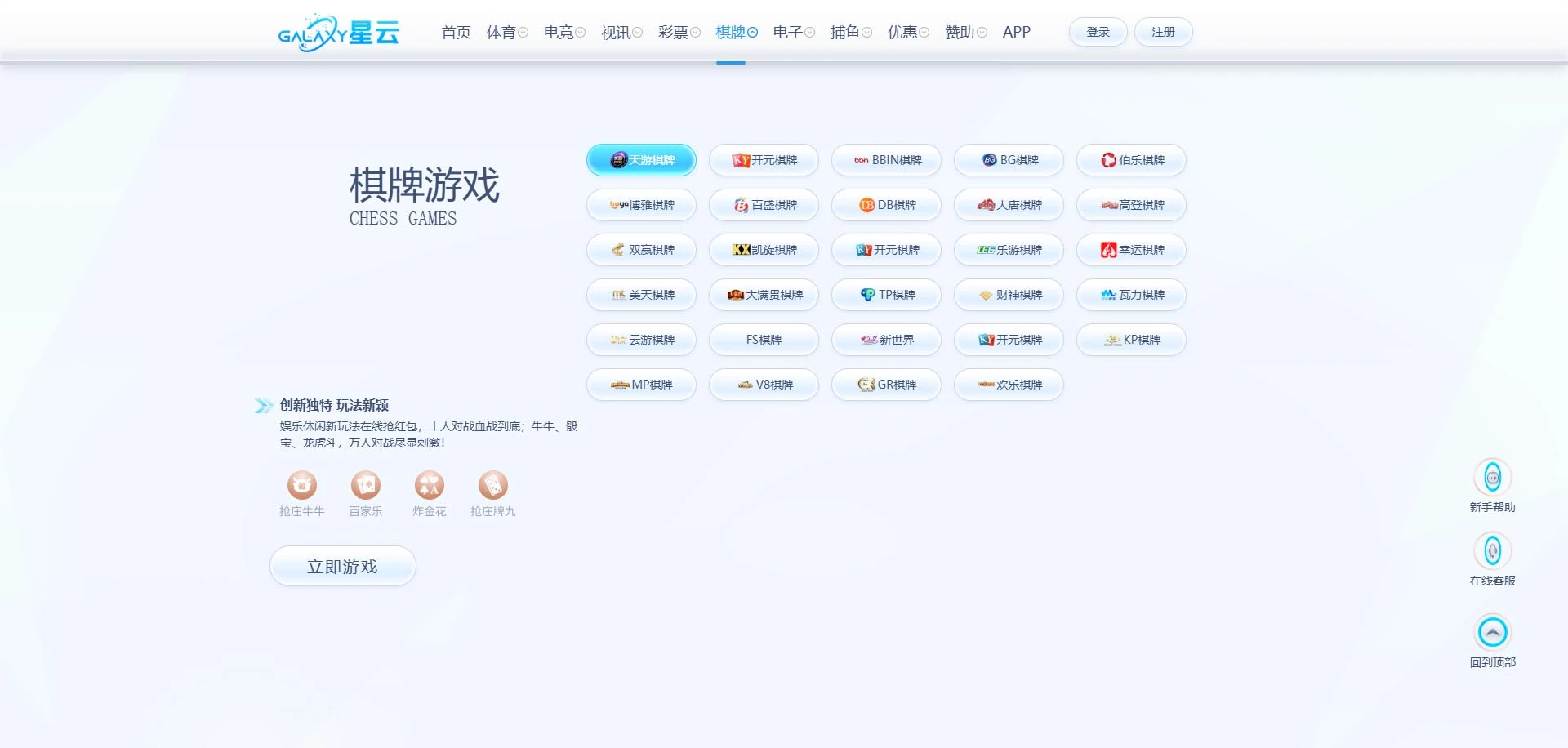
Task: Open the 新手帮助 helper icon
Action: click(x=1493, y=478)
